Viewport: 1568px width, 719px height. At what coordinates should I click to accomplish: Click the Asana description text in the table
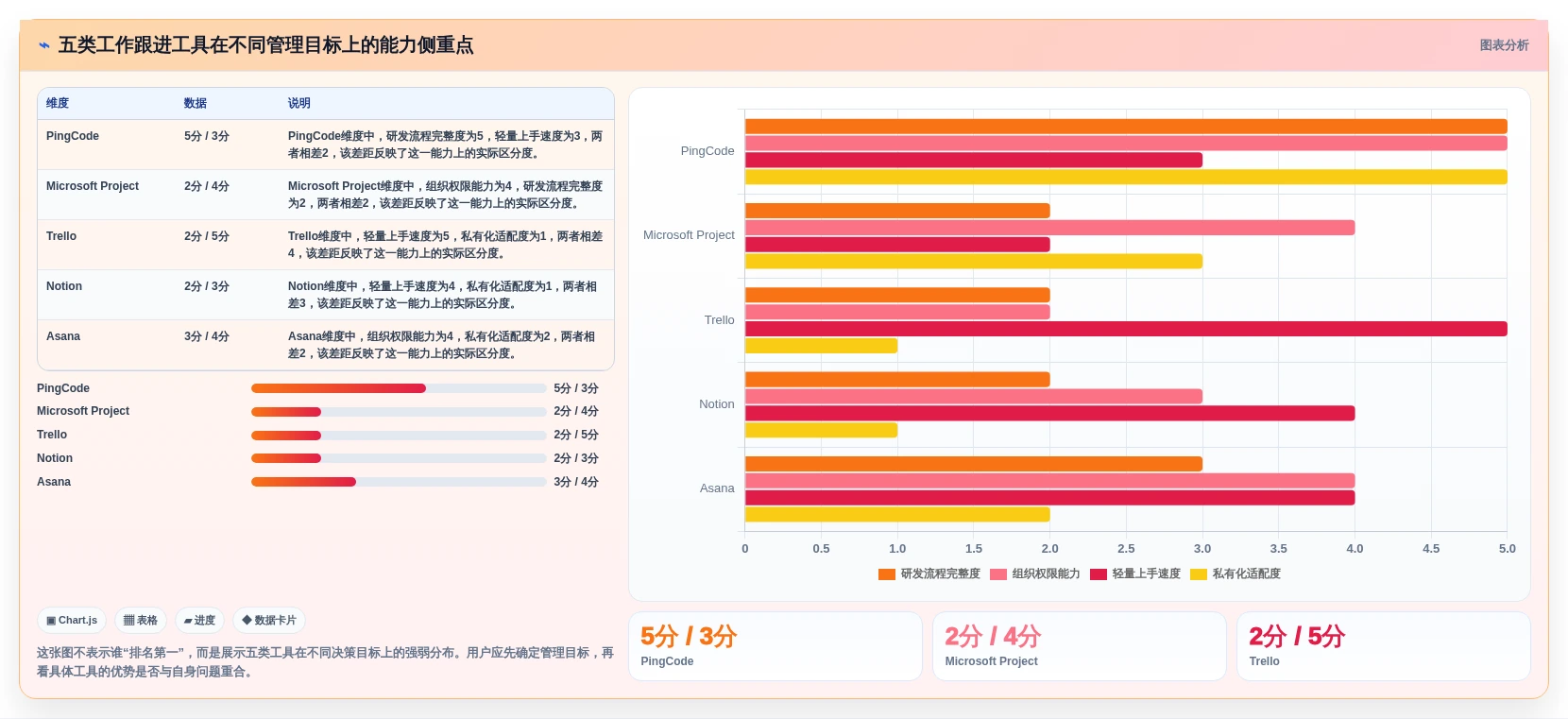pyautogui.click(x=442, y=345)
